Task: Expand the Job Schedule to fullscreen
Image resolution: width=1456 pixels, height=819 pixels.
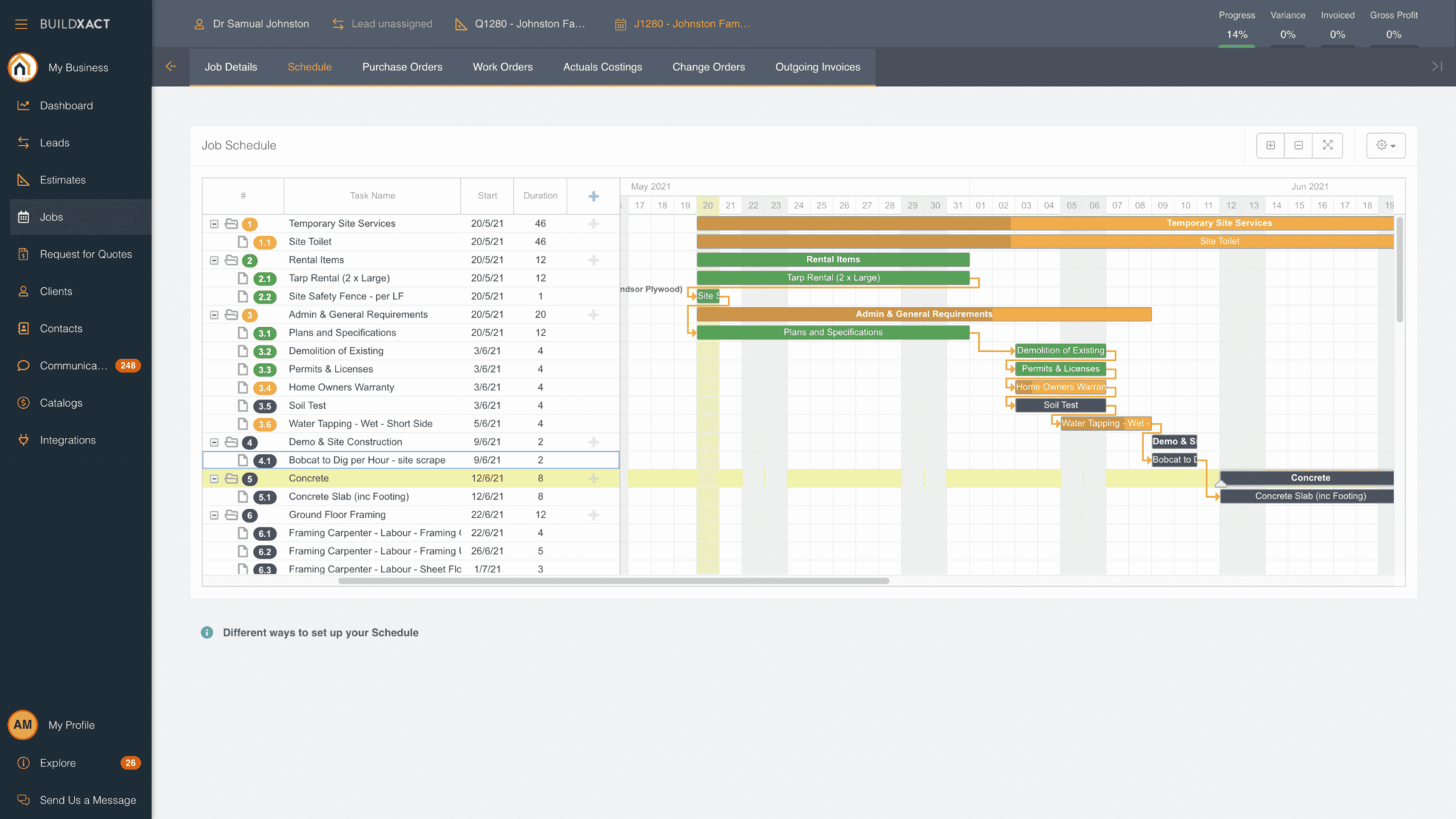Action: coord(1327,145)
